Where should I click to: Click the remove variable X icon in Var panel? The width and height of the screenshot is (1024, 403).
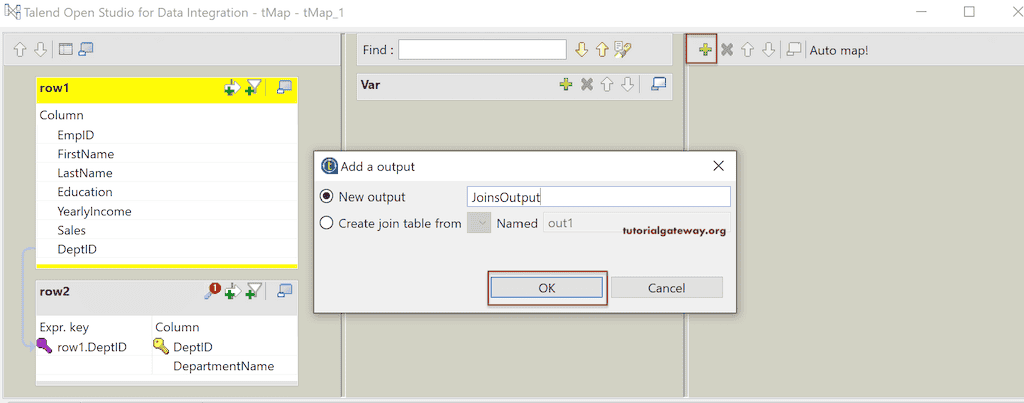587,85
